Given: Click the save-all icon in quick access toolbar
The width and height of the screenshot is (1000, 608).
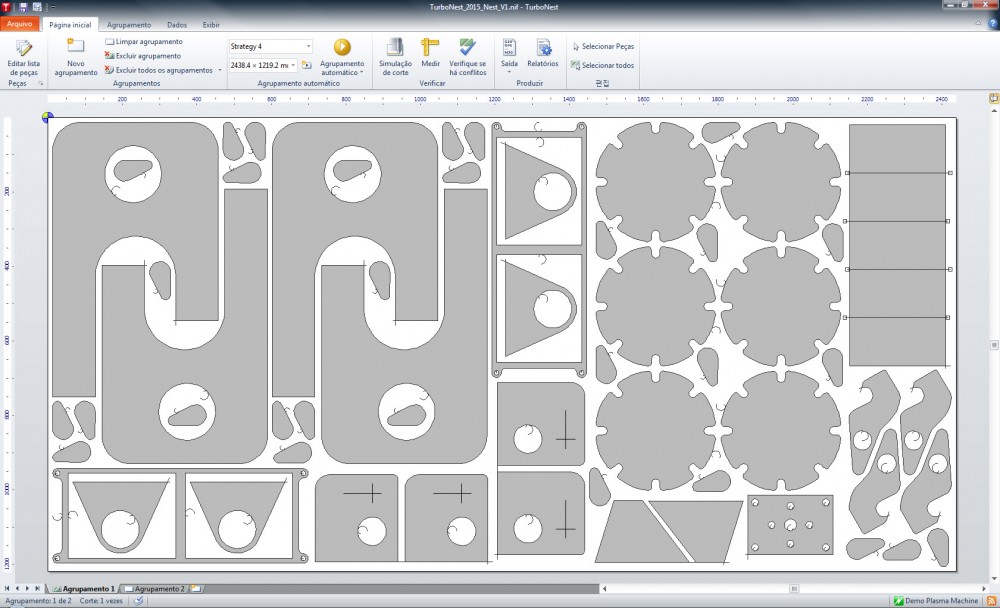Looking at the screenshot, I should pyautogui.click(x=37, y=7).
